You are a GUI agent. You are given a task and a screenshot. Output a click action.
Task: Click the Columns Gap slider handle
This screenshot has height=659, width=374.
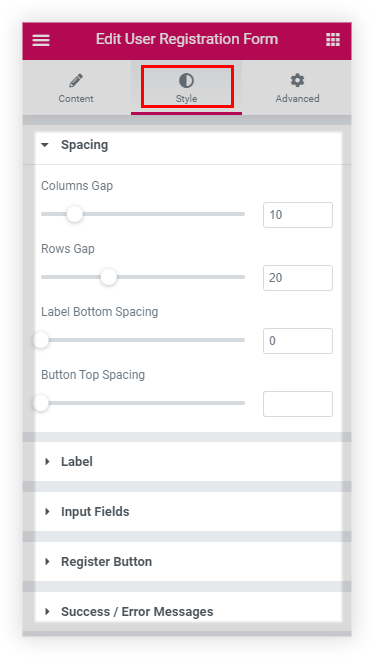(x=75, y=214)
